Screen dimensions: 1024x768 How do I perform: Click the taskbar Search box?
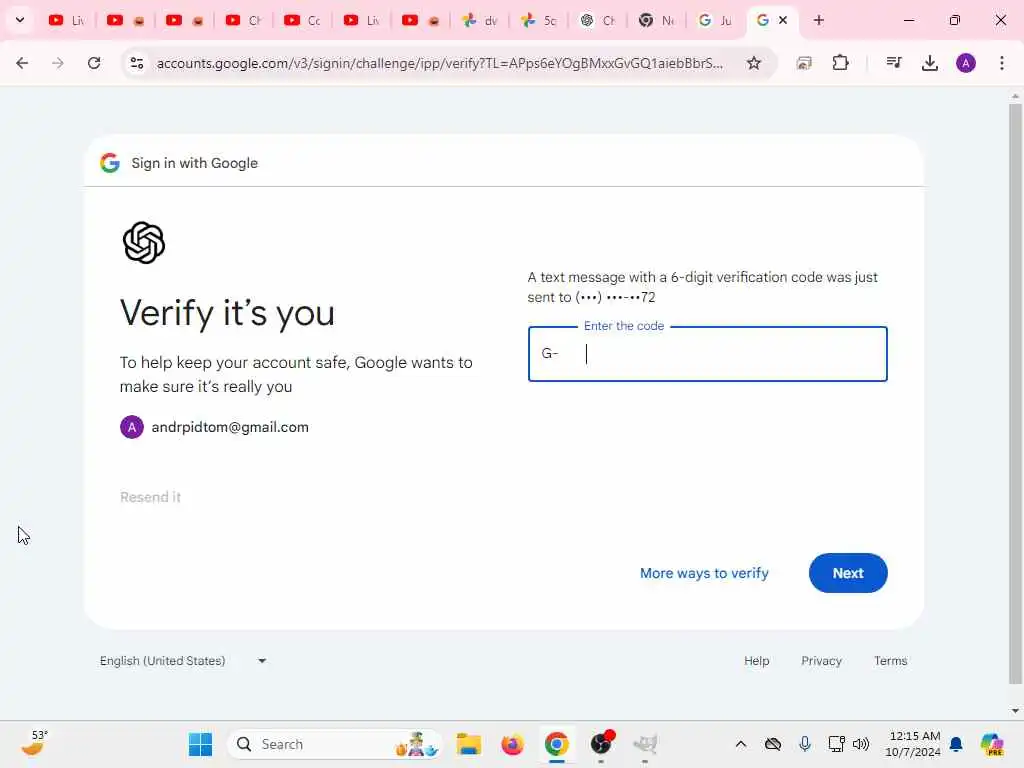tap(334, 744)
